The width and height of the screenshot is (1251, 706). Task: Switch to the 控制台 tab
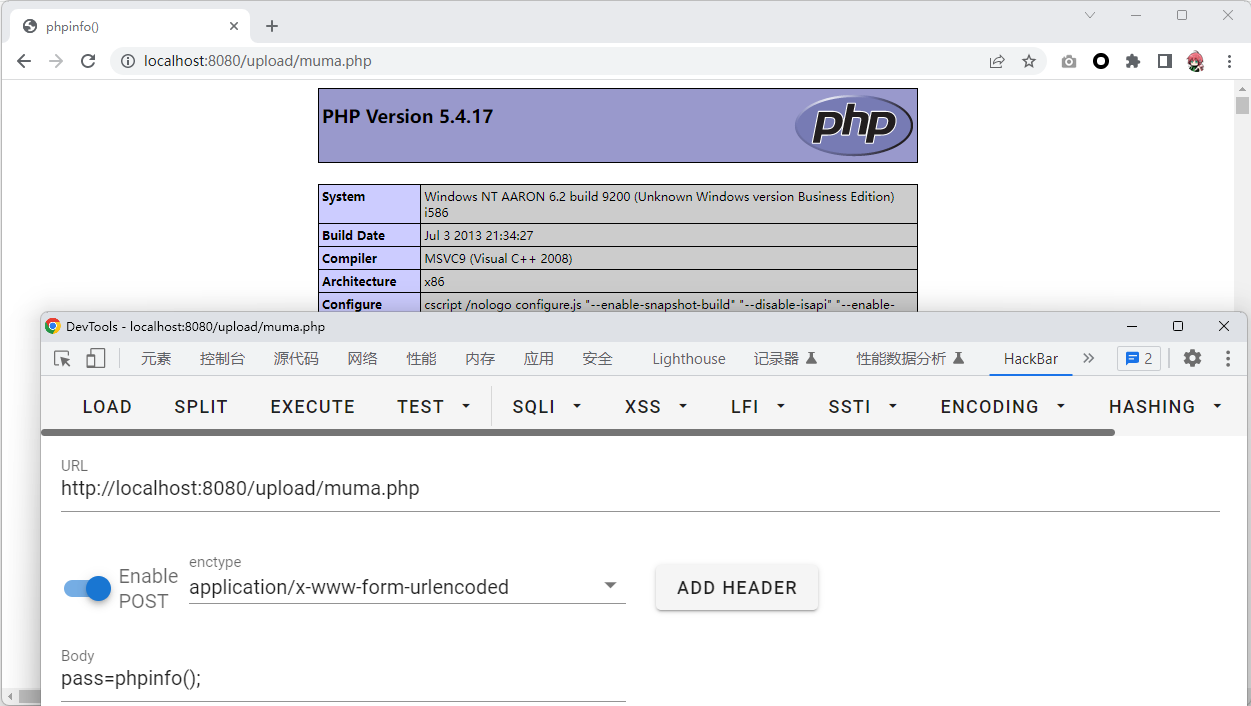[222, 359]
